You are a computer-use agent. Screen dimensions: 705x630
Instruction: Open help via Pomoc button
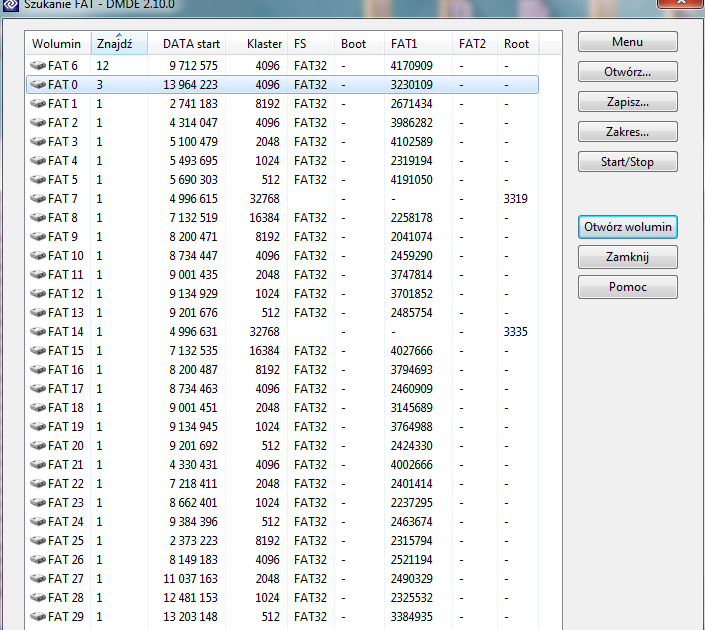pyautogui.click(x=628, y=287)
